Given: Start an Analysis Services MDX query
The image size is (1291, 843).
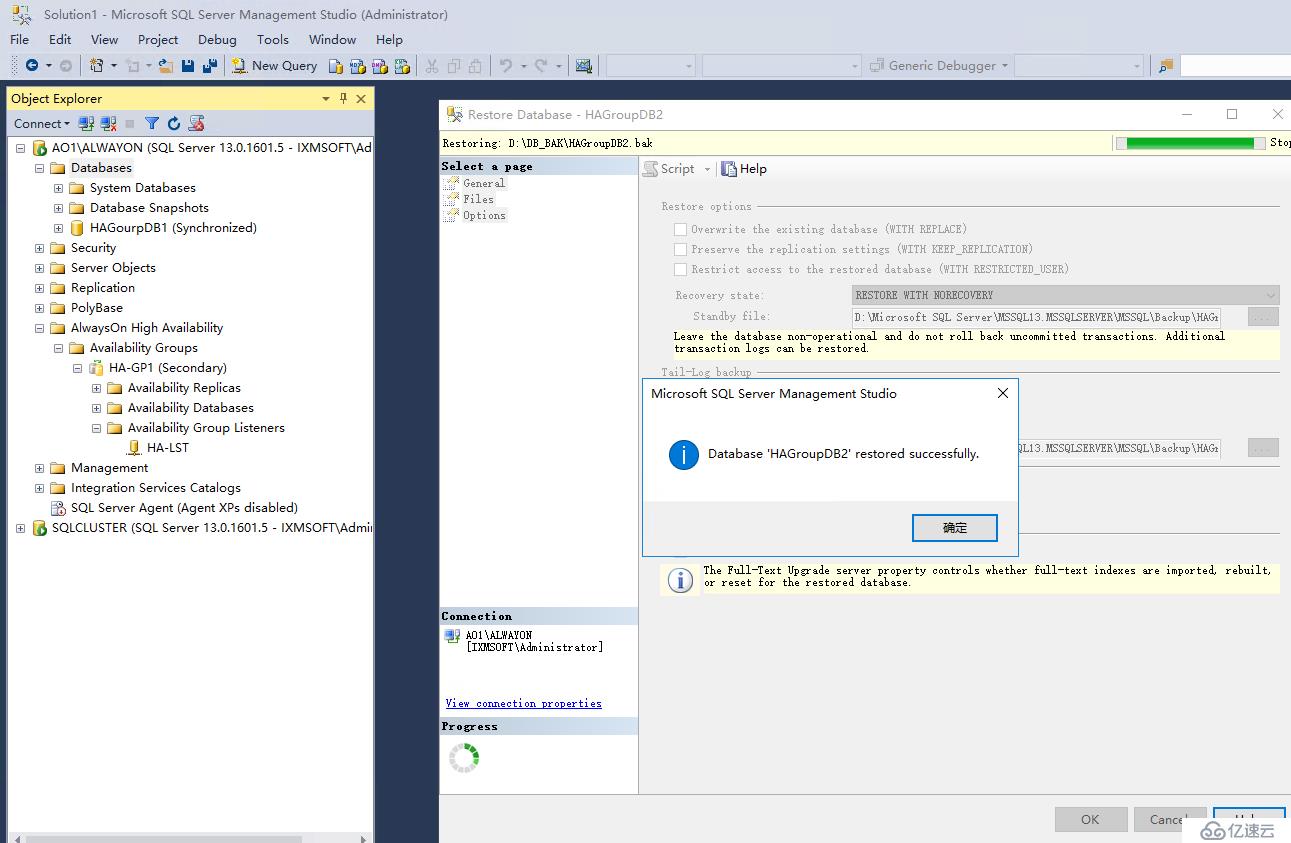Looking at the screenshot, I should pyautogui.click(x=358, y=66).
